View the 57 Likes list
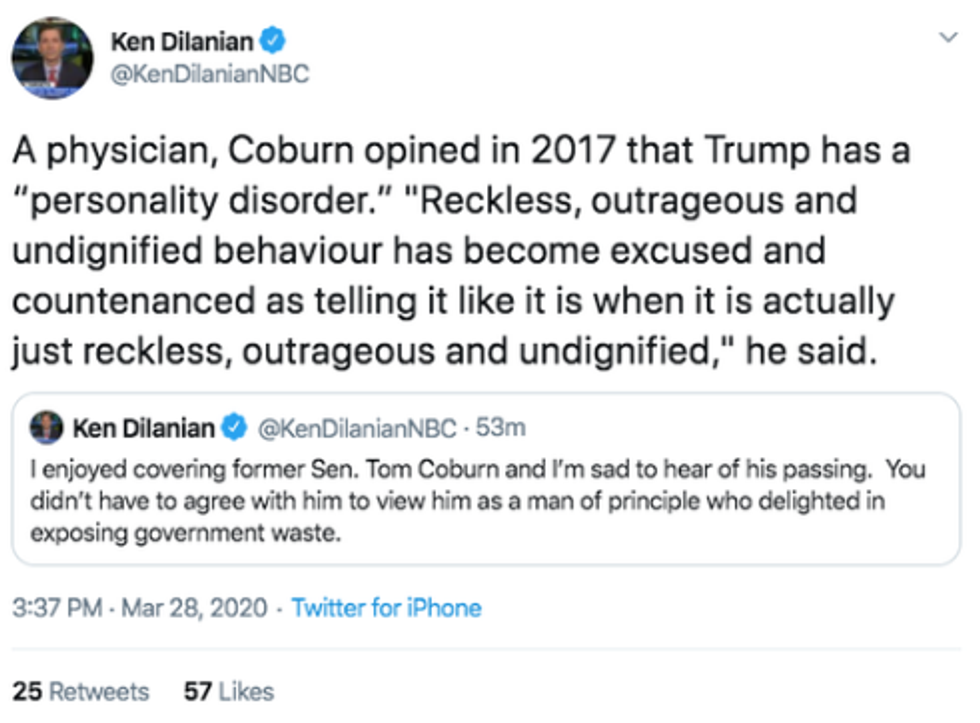The width and height of the screenshot is (980, 723). point(228,691)
